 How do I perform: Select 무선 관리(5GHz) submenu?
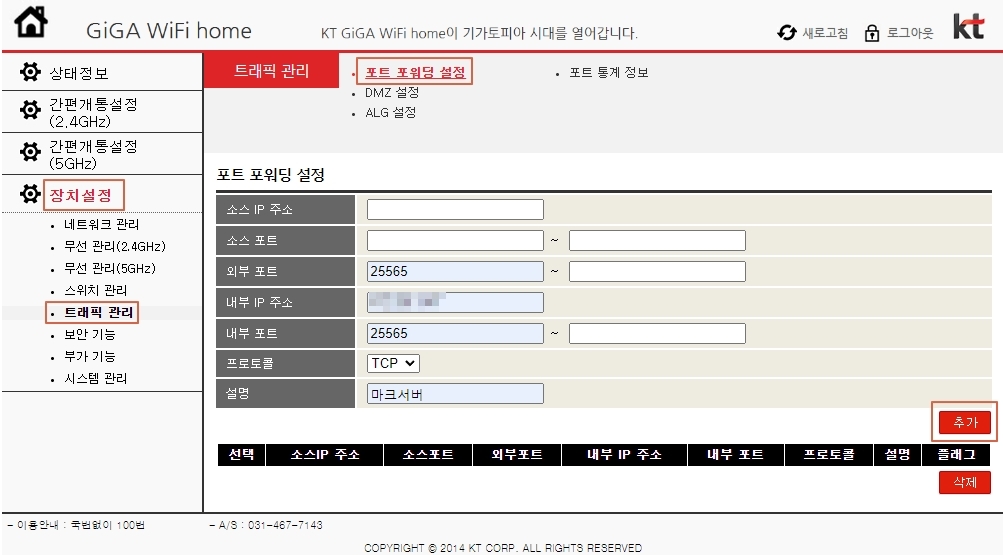(109, 268)
